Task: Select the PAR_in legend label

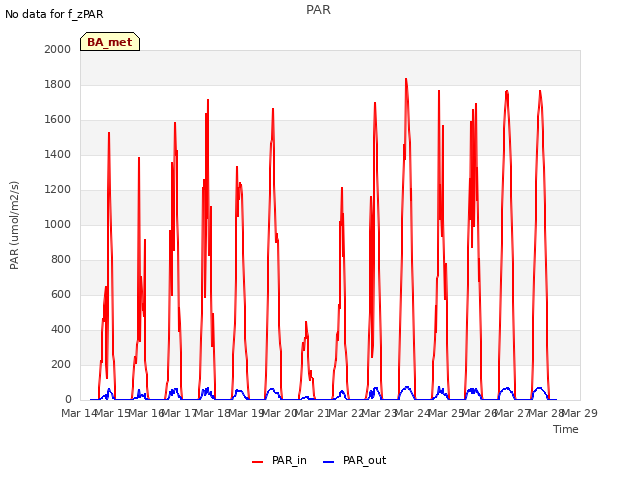Action: pyautogui.click(x=289, y=460)
